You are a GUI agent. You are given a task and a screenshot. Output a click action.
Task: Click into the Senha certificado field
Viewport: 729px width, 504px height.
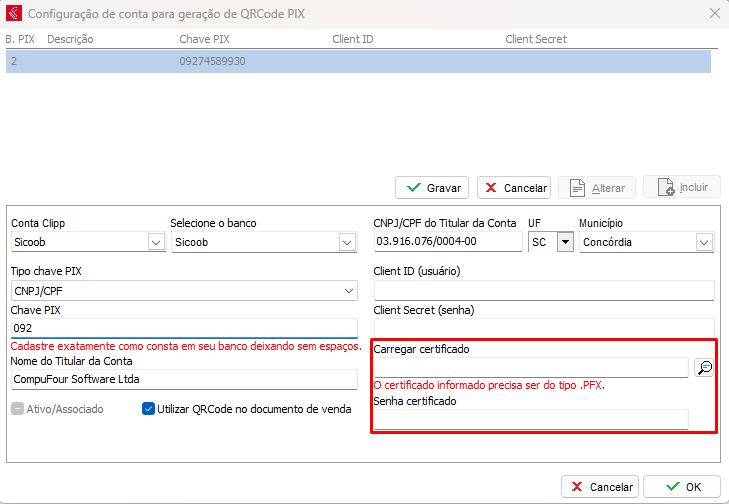(x=530, y=419)
